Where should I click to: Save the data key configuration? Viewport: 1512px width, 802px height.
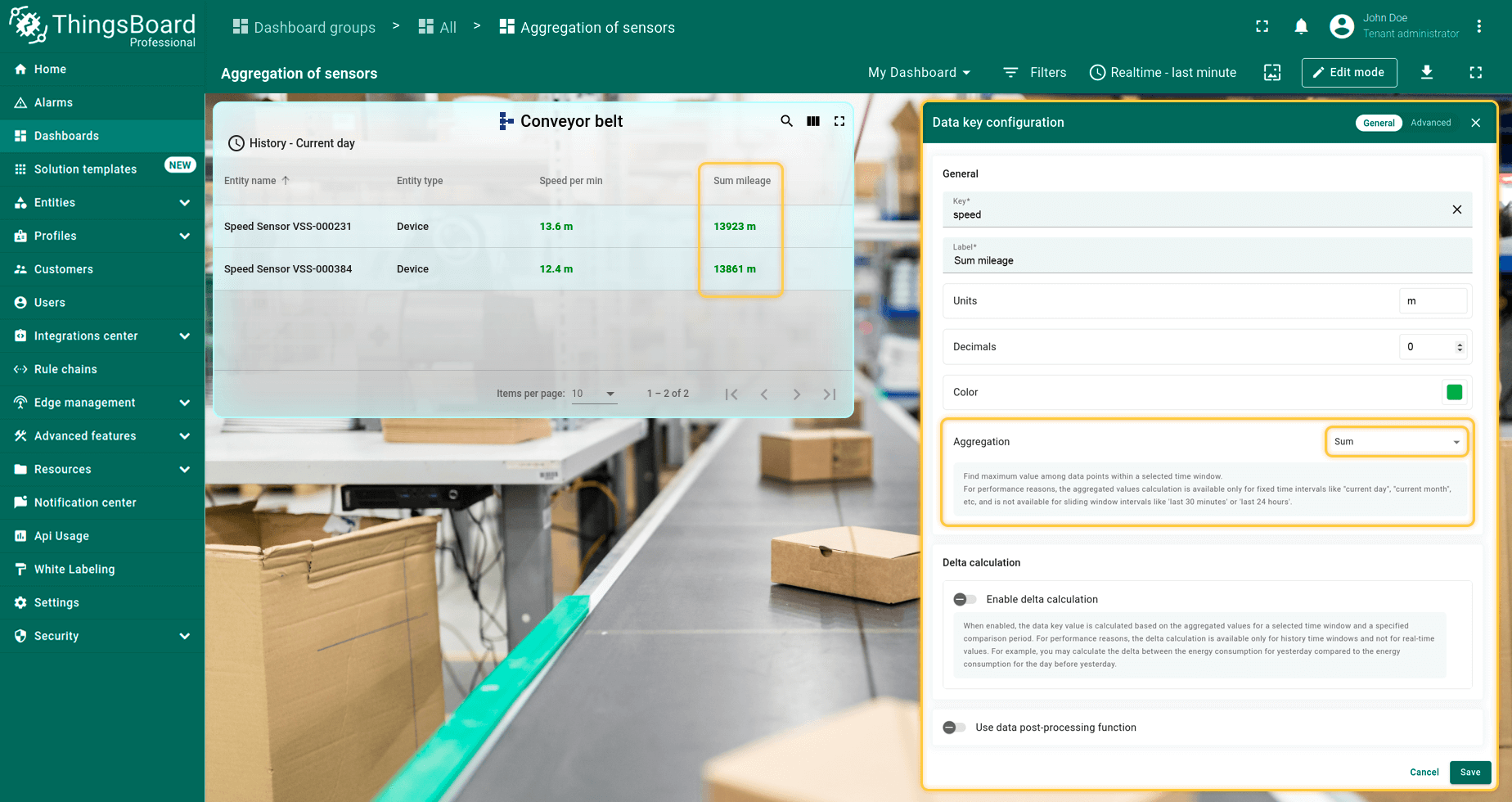pyautogui.click(x=1469, y=772)
